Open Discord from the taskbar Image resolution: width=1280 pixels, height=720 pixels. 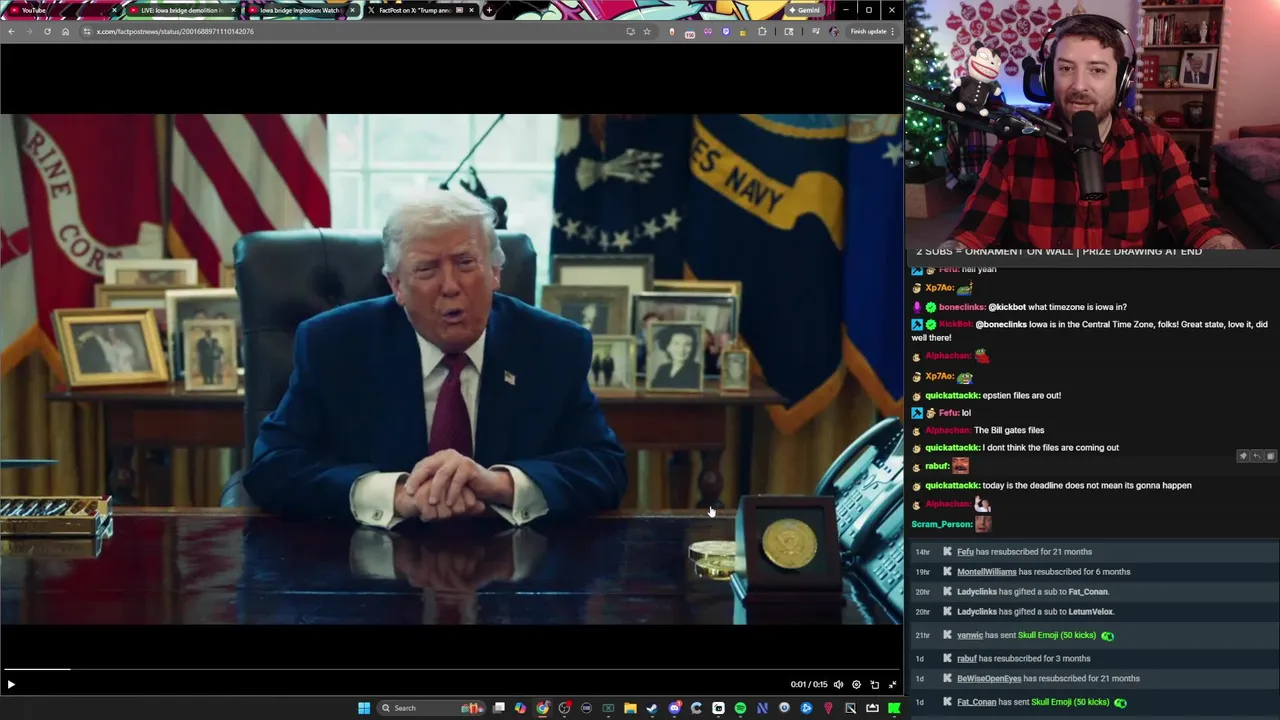pyautogui.click(x=674, y=708)
